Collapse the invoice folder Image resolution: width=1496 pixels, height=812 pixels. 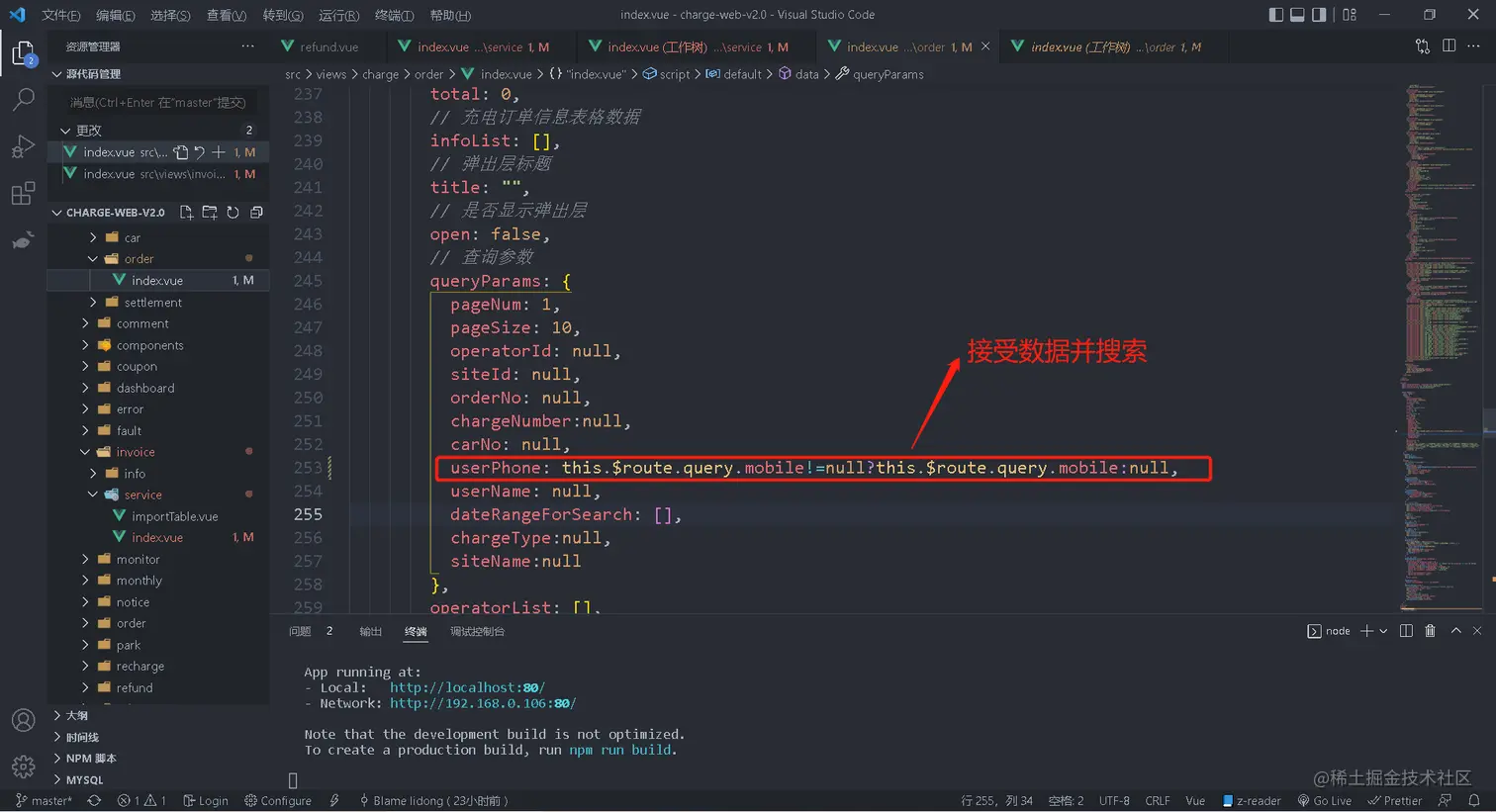click(x=85, y=453)
